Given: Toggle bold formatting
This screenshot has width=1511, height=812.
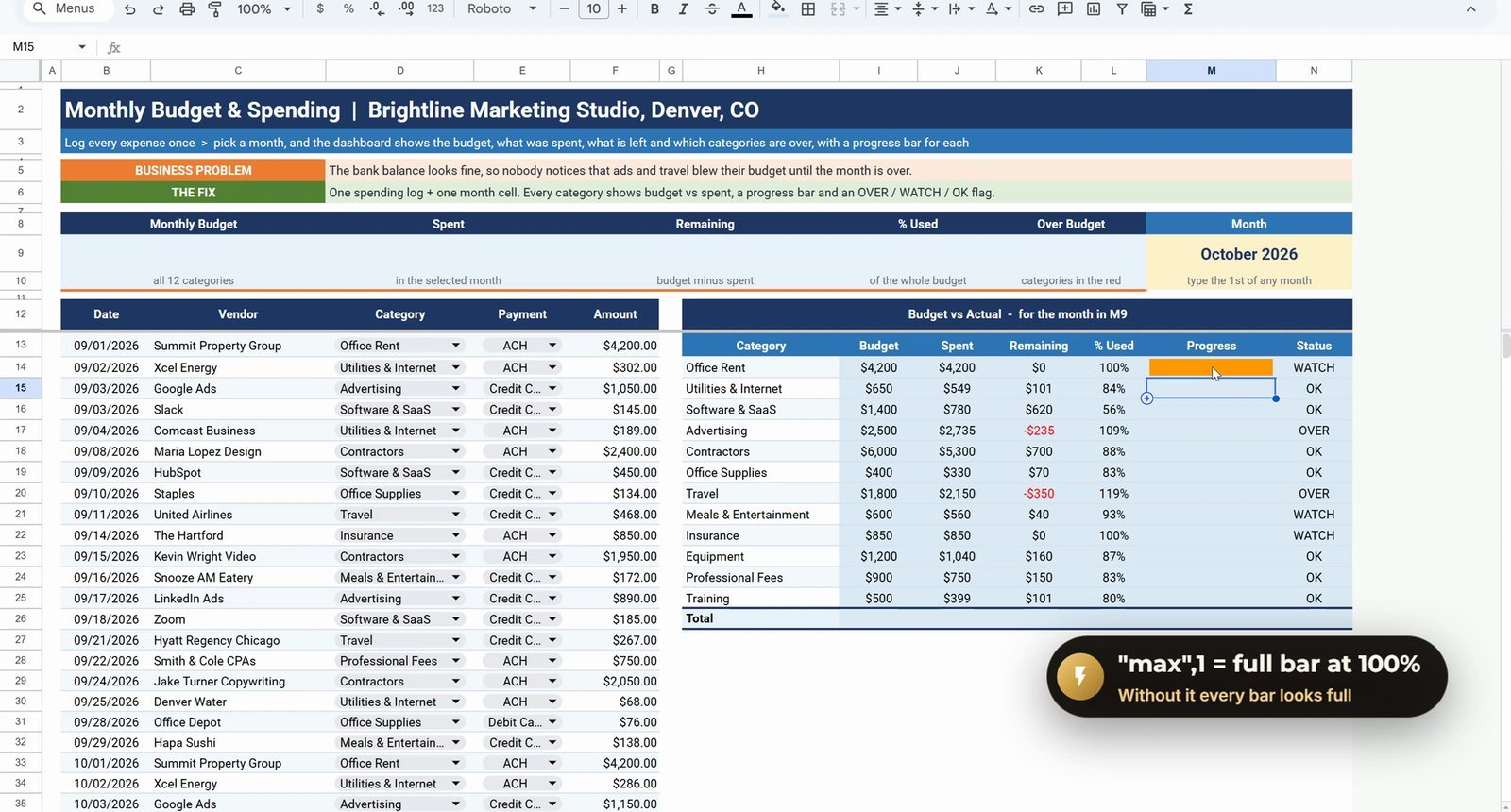Looking at the screenshot, I should (654, 8).
